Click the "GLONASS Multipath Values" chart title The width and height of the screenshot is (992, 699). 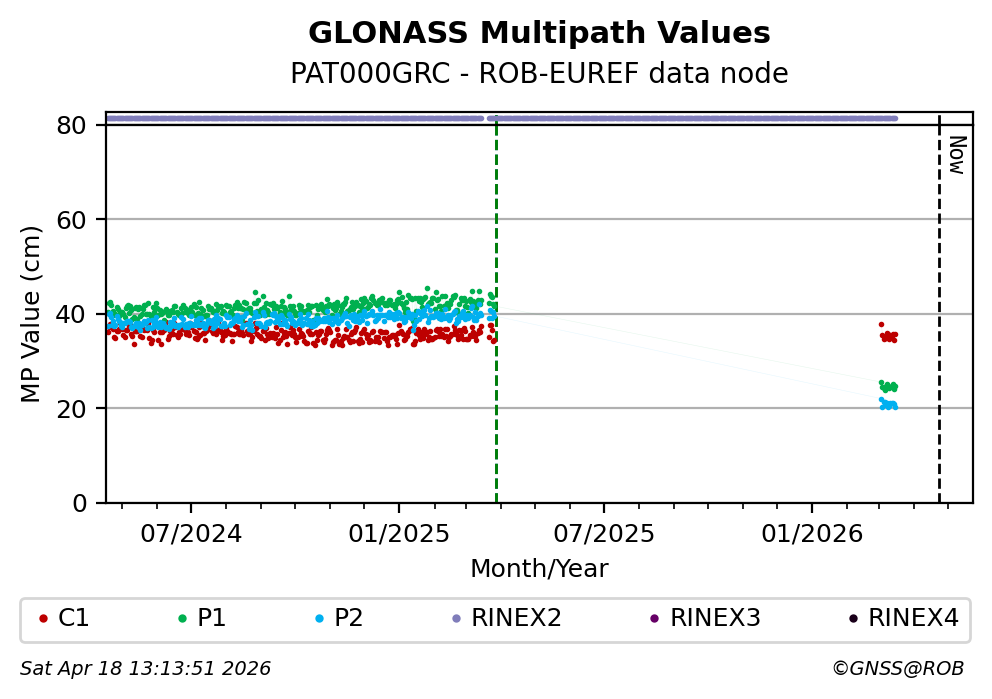click(539, 34)
